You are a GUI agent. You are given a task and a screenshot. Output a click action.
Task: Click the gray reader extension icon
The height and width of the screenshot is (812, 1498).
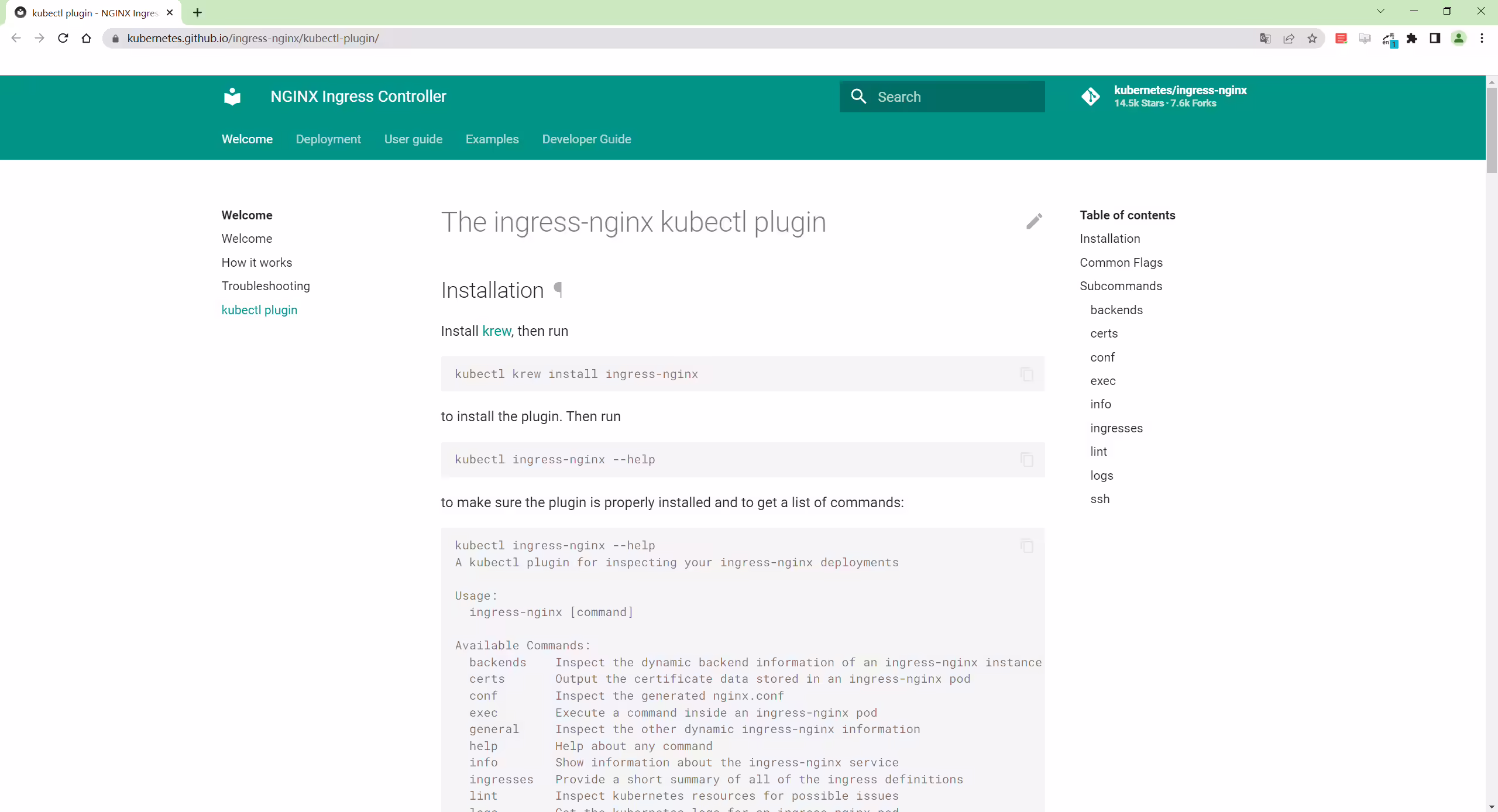1365,39
